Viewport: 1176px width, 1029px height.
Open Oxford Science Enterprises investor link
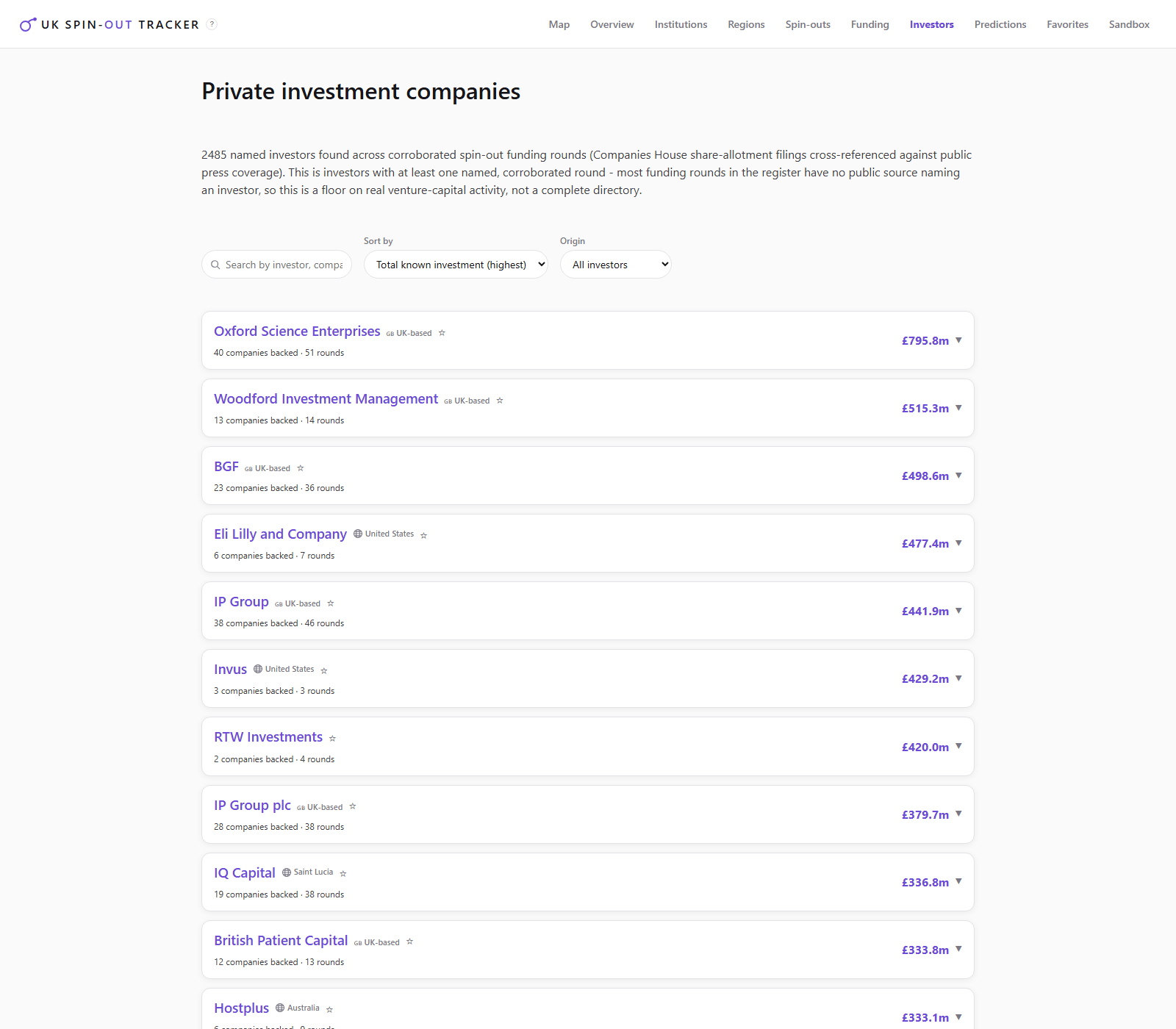tap(297, 331)
